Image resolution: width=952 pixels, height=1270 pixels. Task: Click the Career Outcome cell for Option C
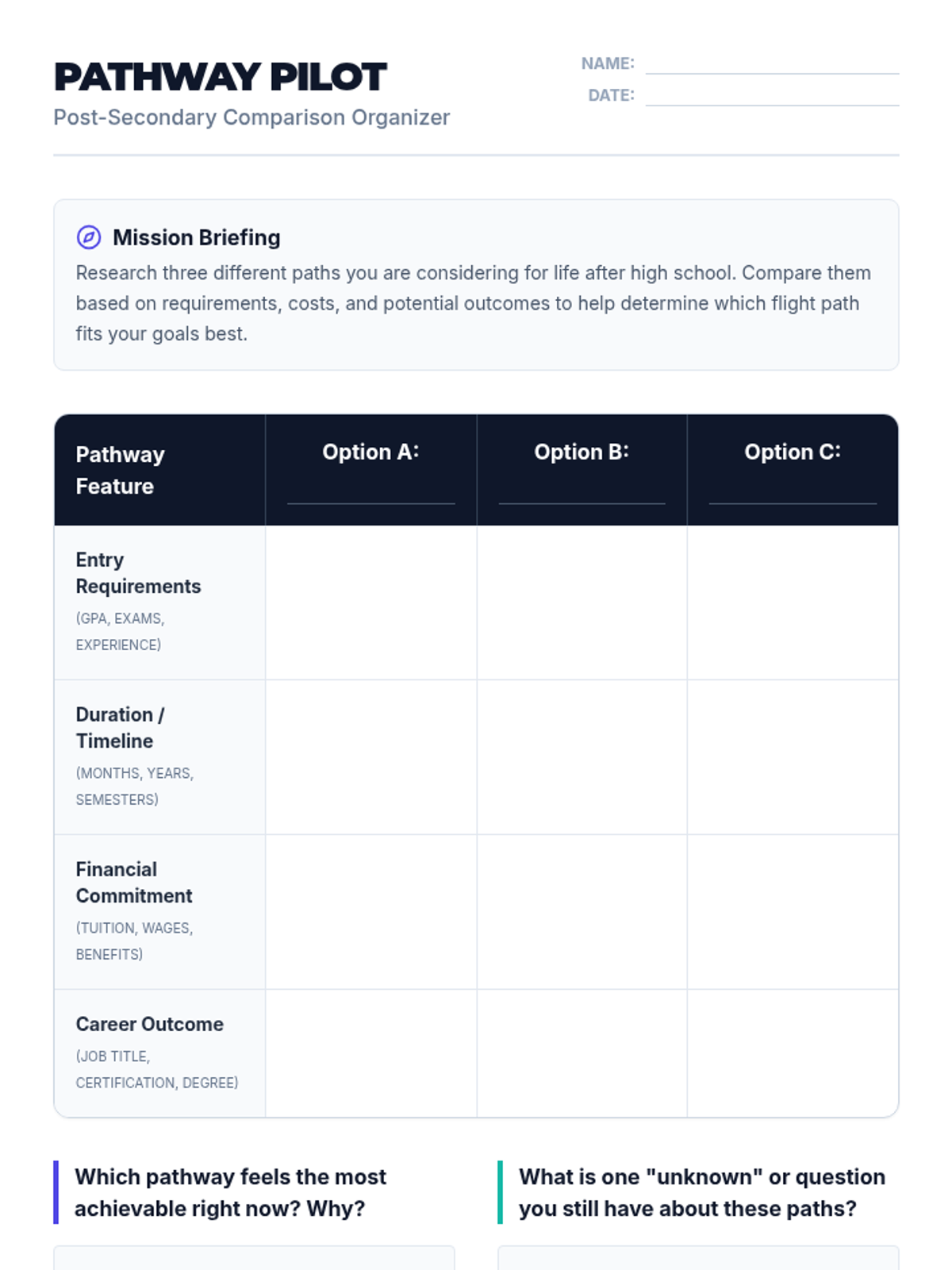793,1053
